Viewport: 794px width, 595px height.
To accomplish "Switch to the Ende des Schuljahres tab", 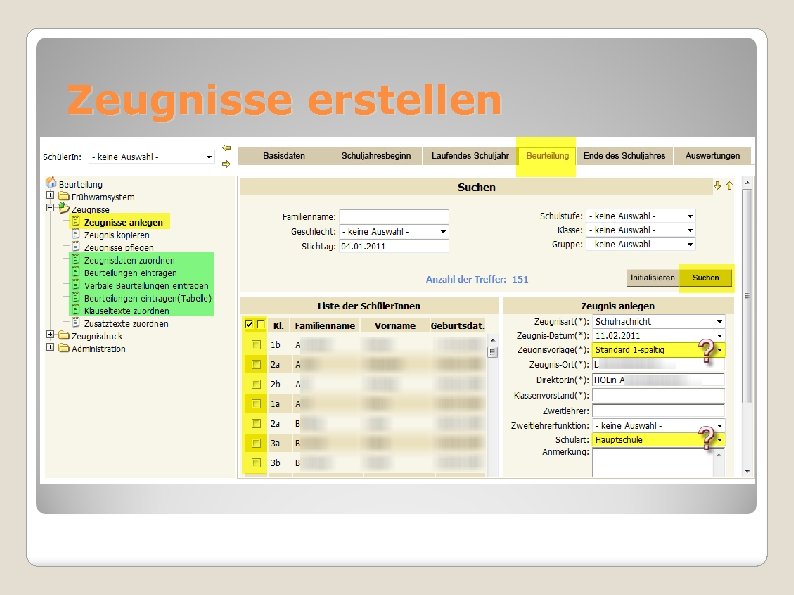I will click(x=624, y=156).
